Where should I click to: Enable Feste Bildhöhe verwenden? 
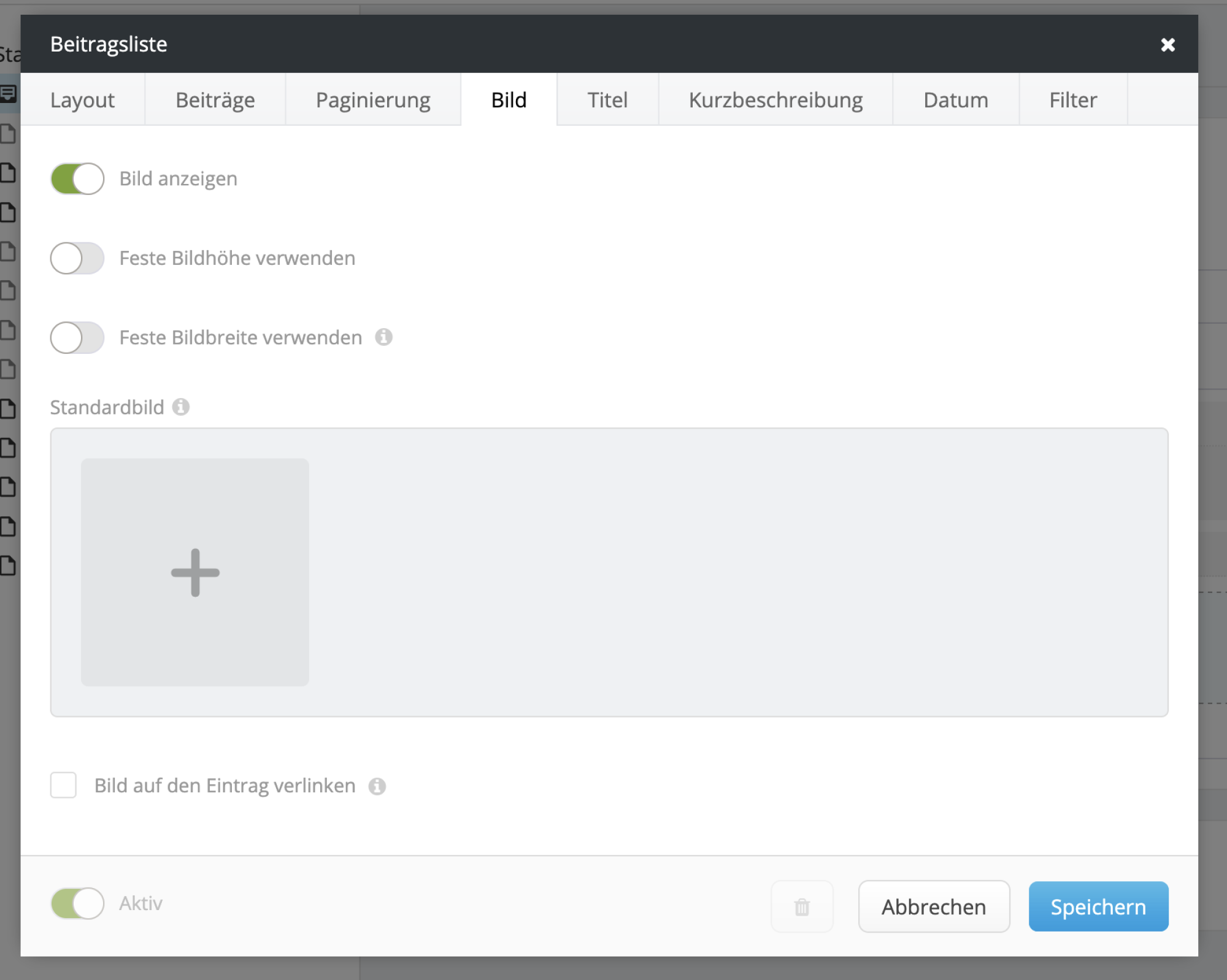(77, 258)
